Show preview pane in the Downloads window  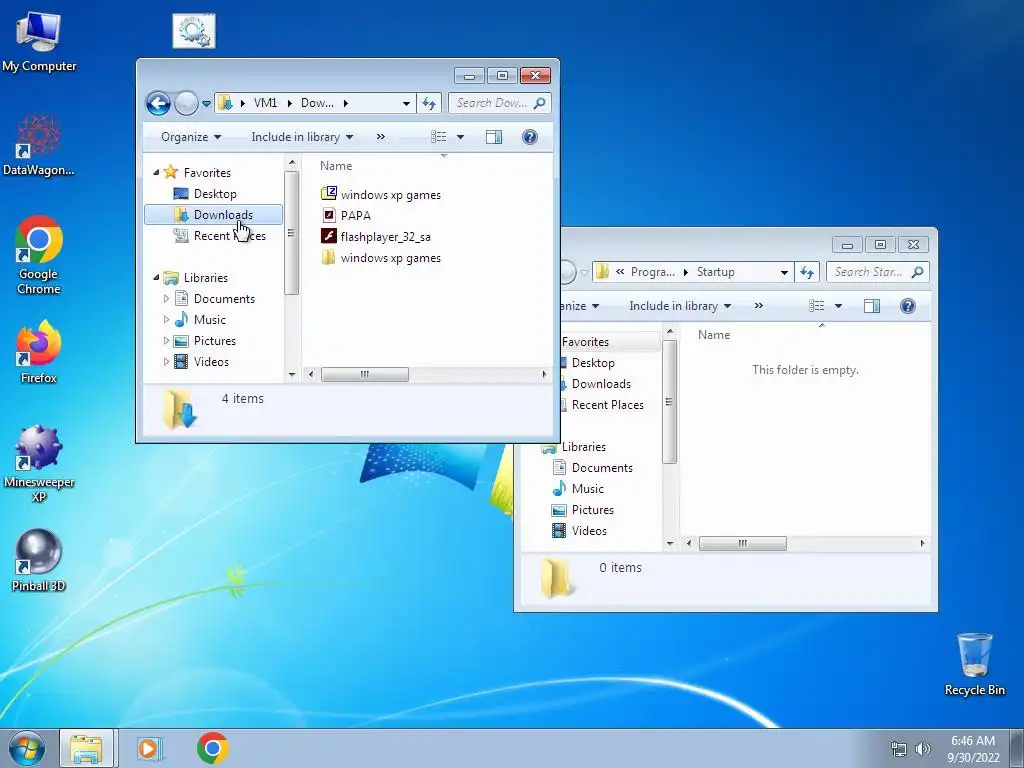point(494,136)
